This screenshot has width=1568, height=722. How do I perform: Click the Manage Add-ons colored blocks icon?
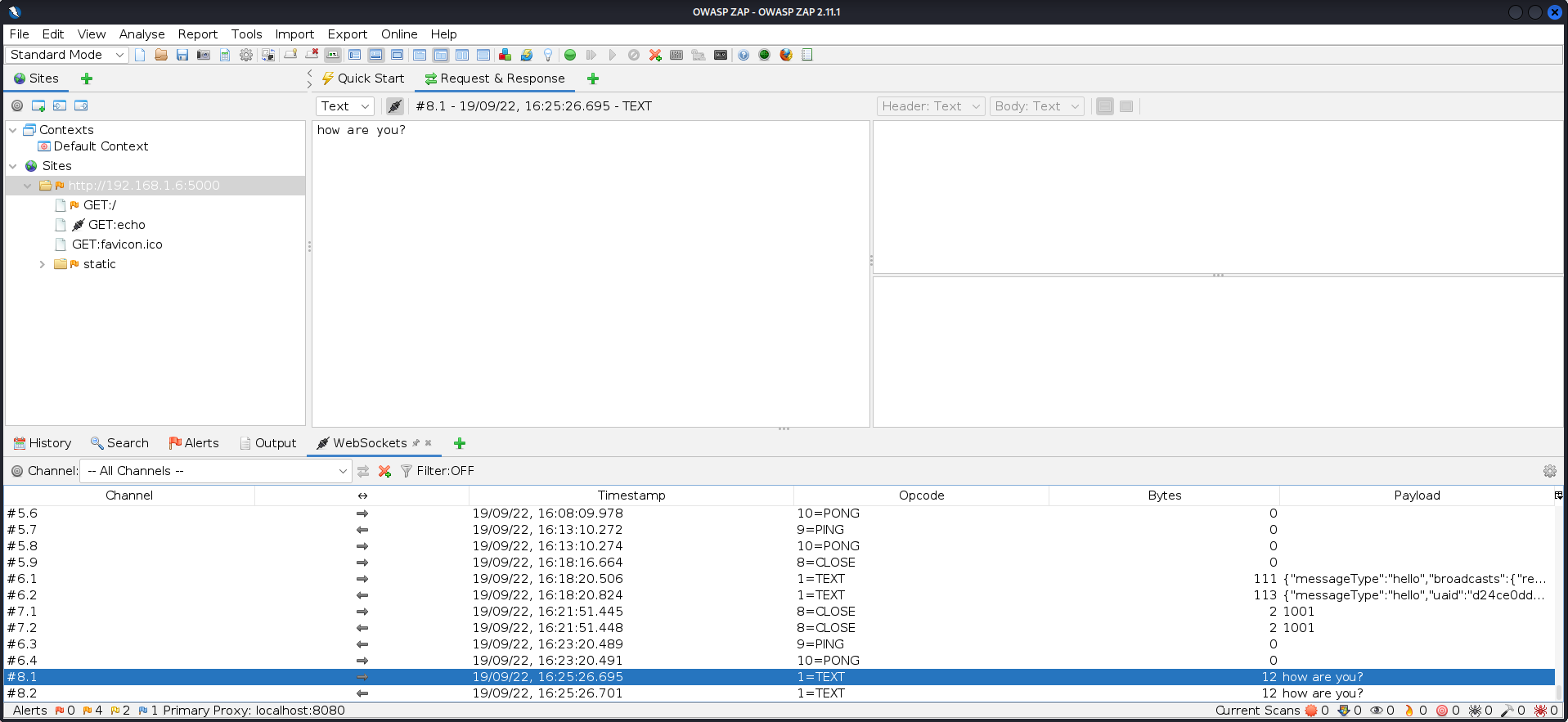pos(505,55)
